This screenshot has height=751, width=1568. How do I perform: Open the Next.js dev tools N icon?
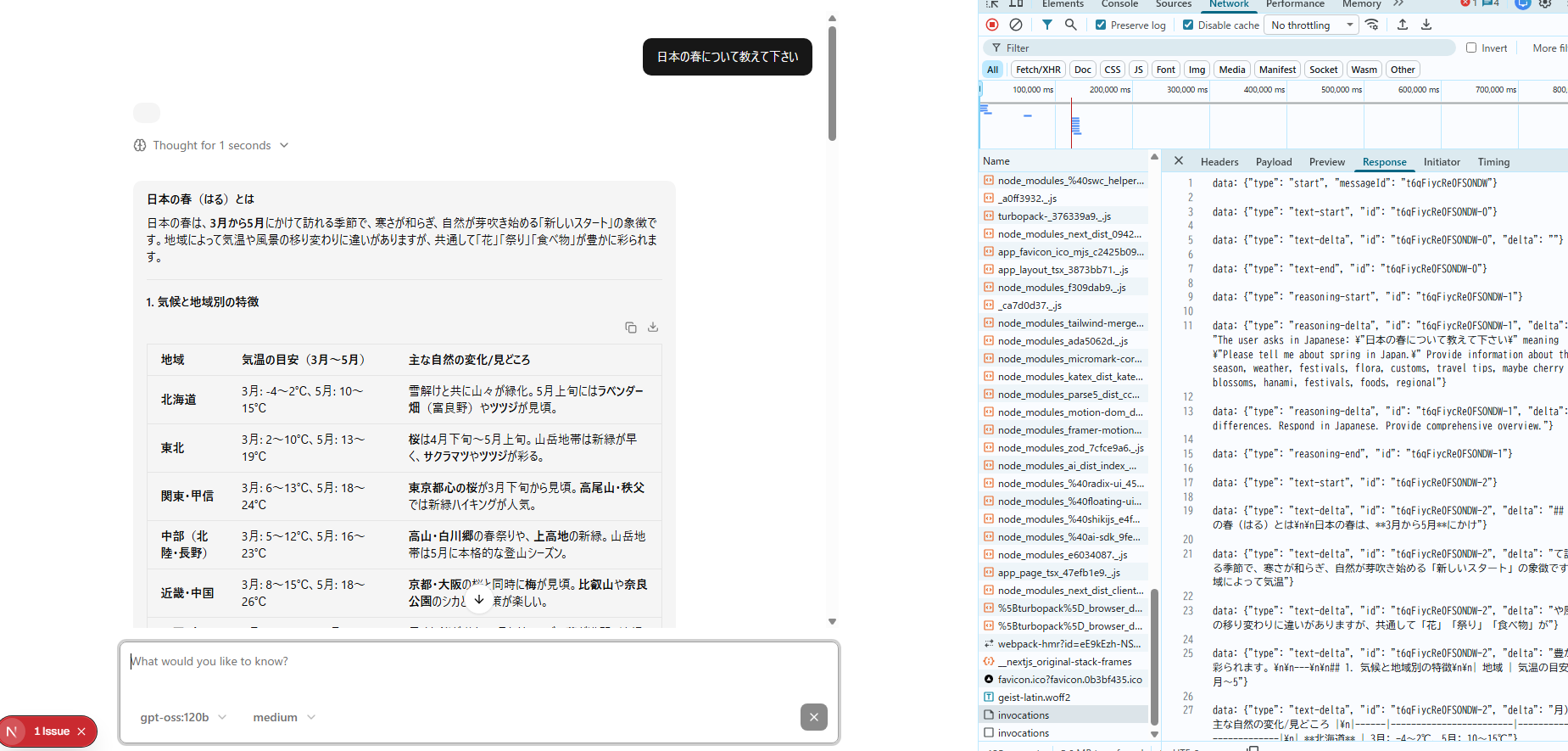(x=12, y=731)
